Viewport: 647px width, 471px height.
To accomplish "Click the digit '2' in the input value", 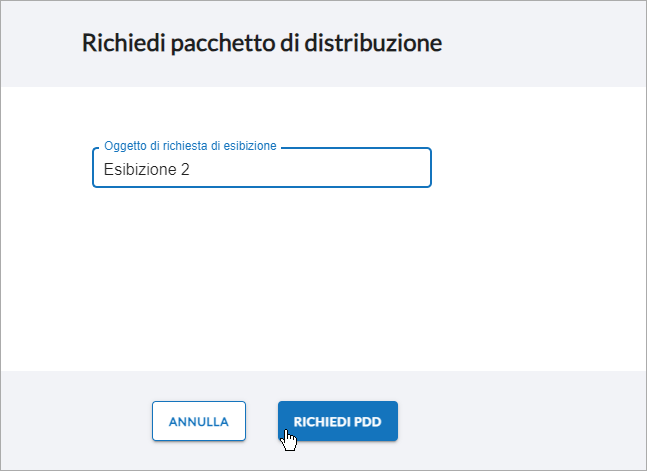I will tap(185, 169).
